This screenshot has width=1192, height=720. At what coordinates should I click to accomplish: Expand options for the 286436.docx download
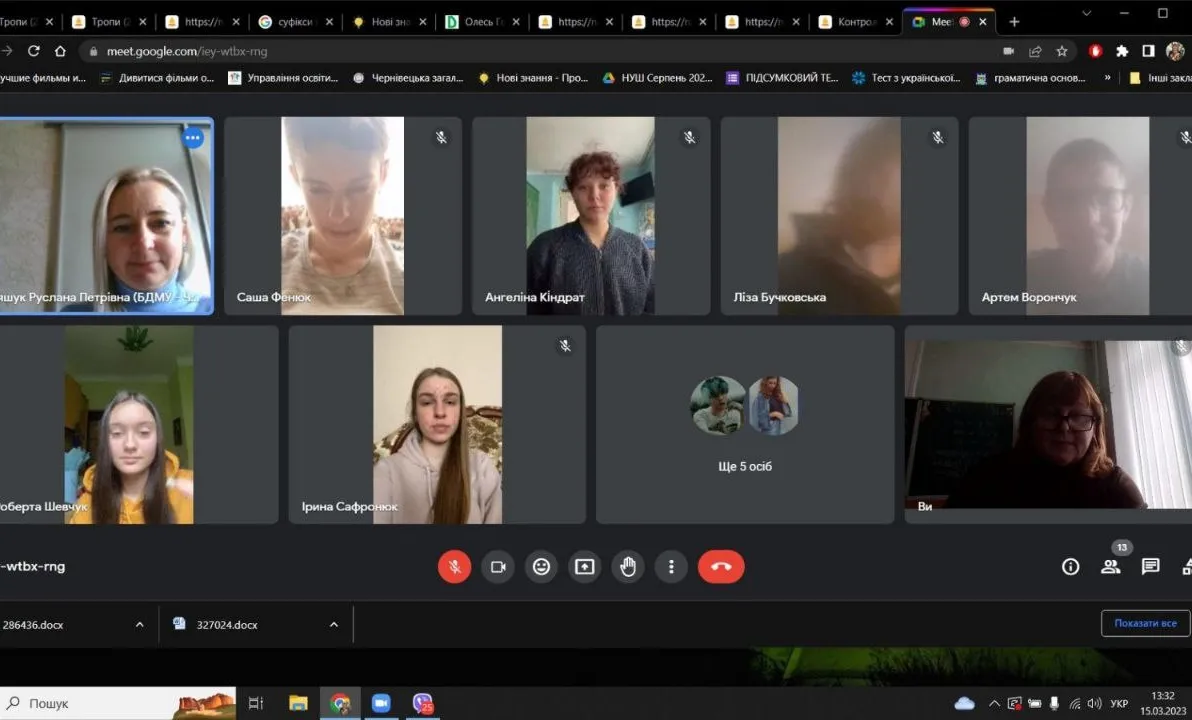[x=139, y=625]
